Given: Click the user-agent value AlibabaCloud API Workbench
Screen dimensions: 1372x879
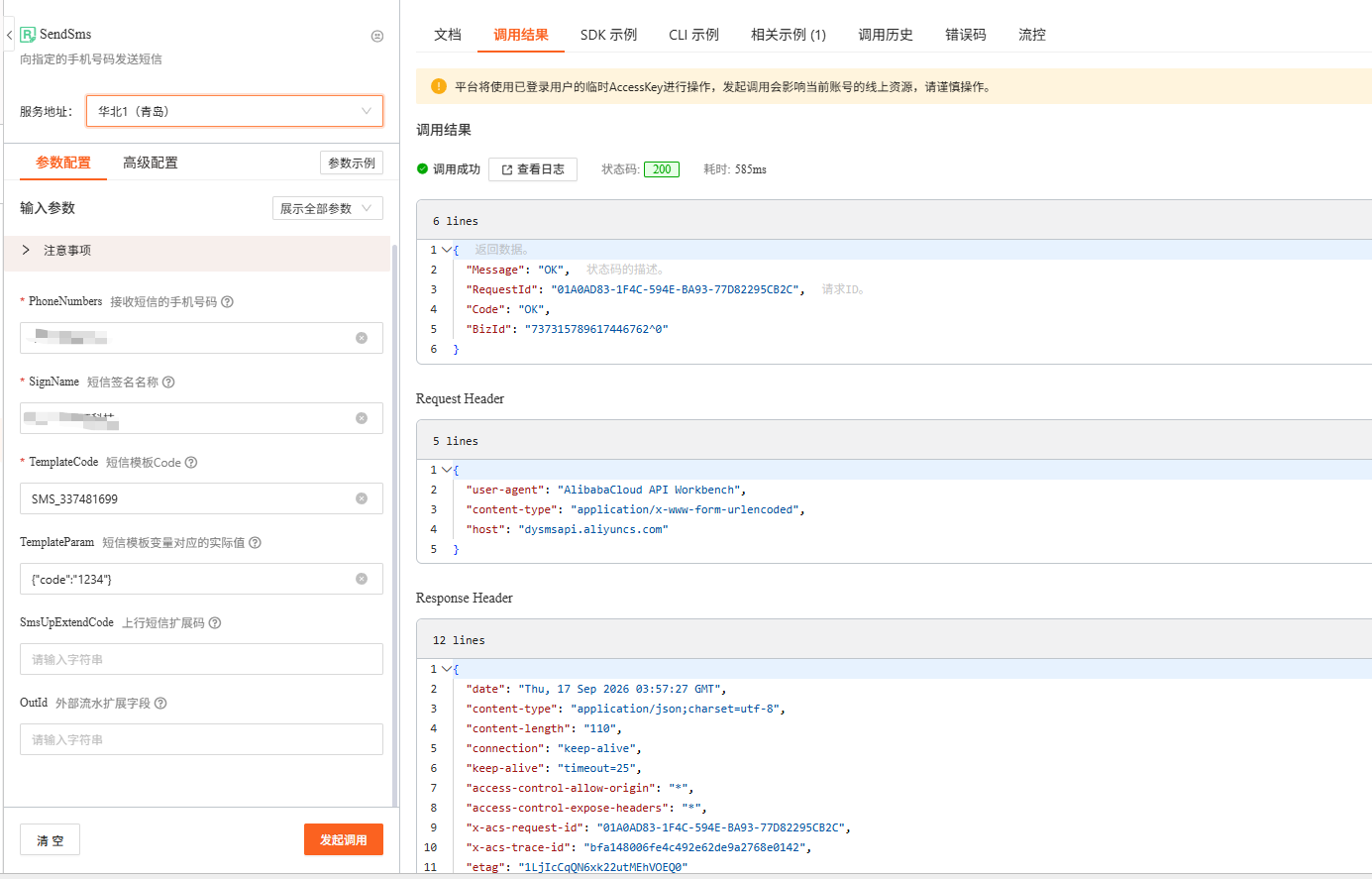Looking at the screenshot, I should pyautogui.click(x=650, y=490).
